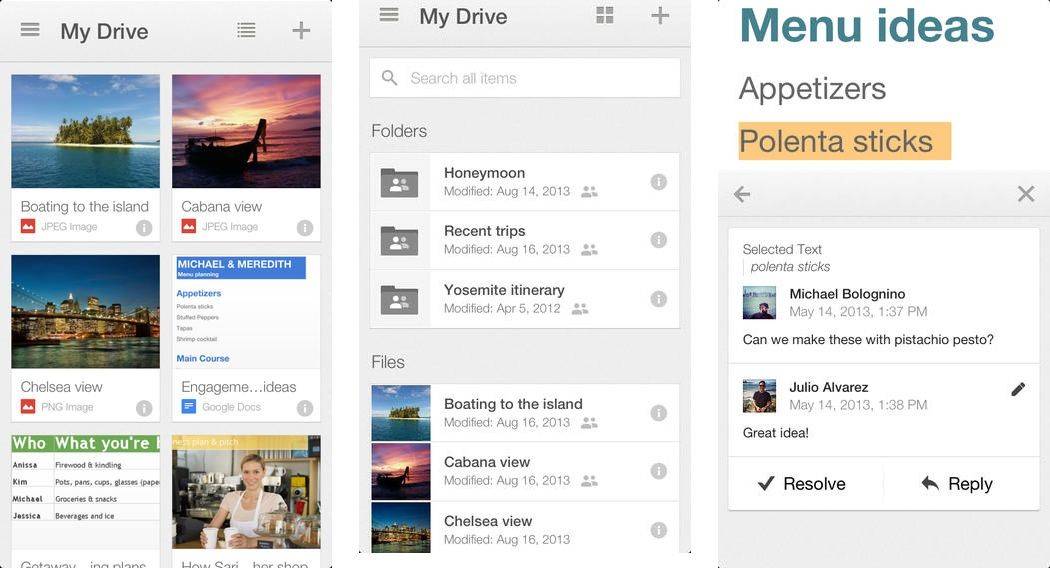Screen dimensions: 1050x568
Task: Click the pistachio pesto comment text
Action: [868, 340]
